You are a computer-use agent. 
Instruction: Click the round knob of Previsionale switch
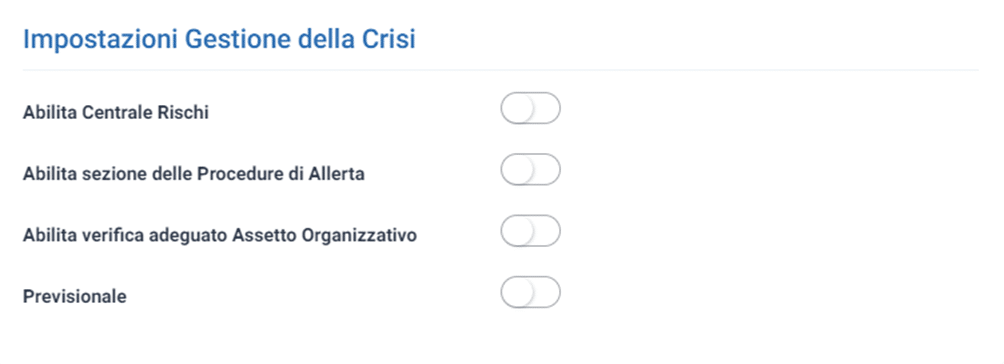pos(517,292)
